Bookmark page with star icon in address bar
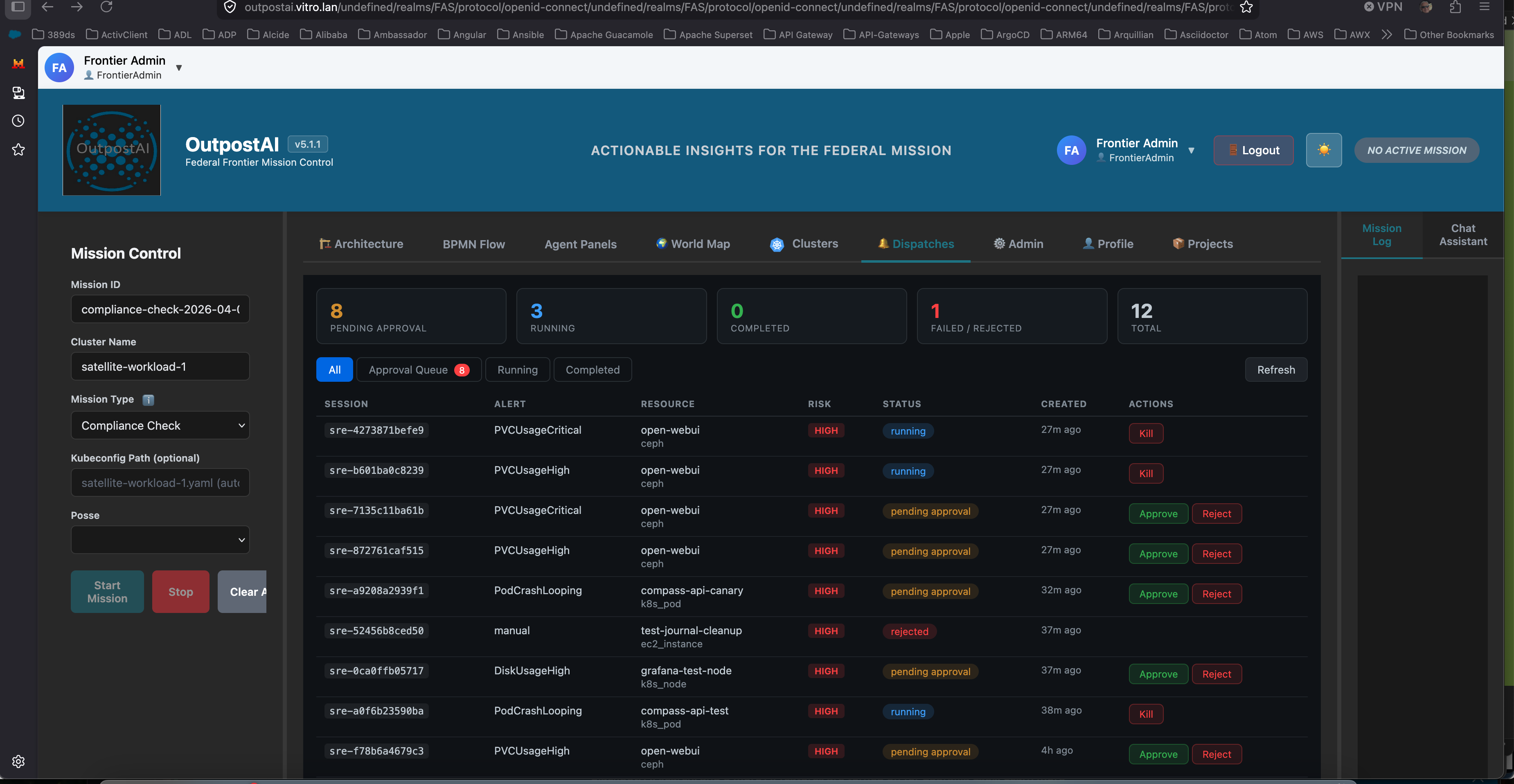This screenshot has height=784, width=1514. click(x=1246, y=7)
